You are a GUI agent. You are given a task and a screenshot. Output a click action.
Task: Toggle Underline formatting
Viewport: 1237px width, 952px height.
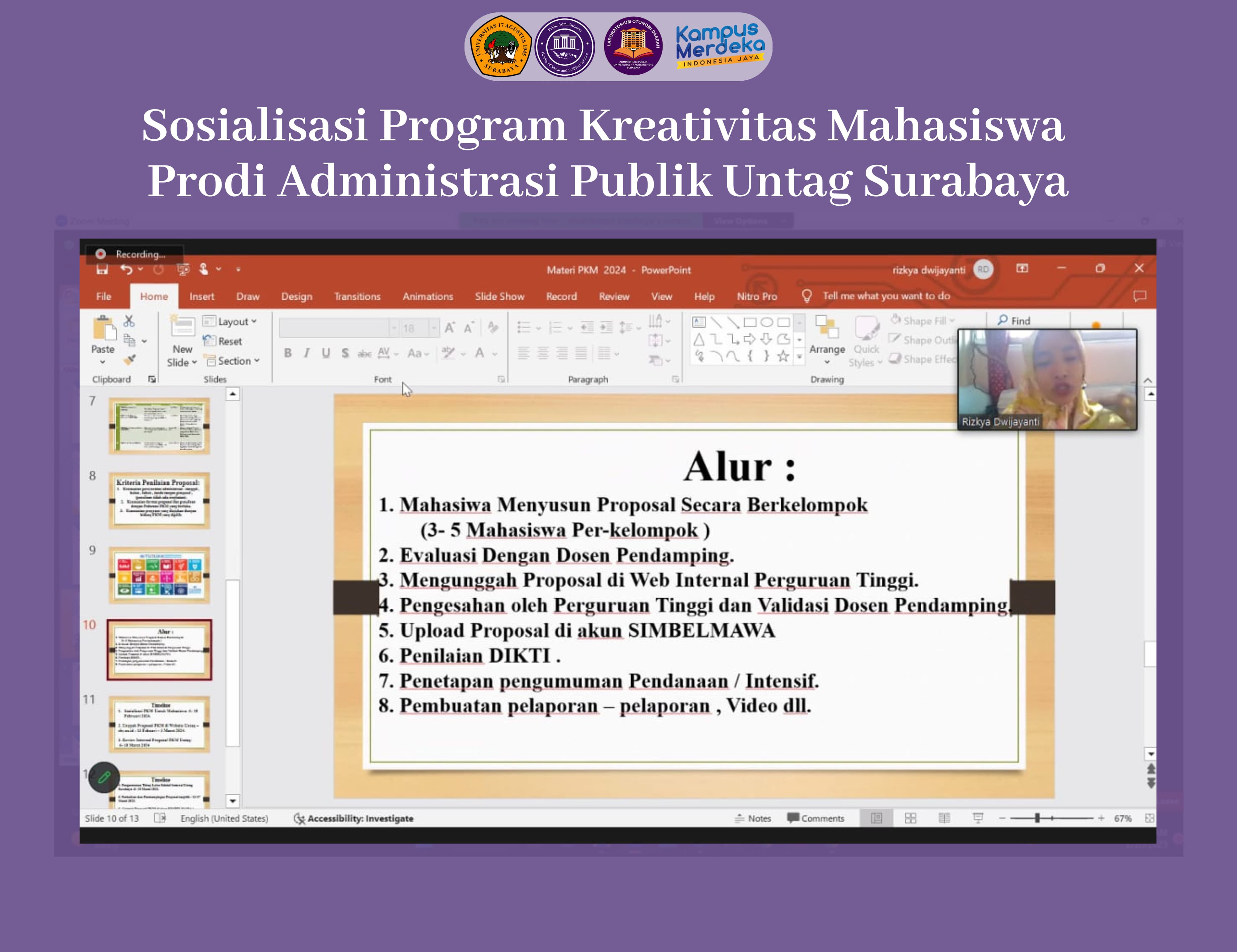(326, 353)
